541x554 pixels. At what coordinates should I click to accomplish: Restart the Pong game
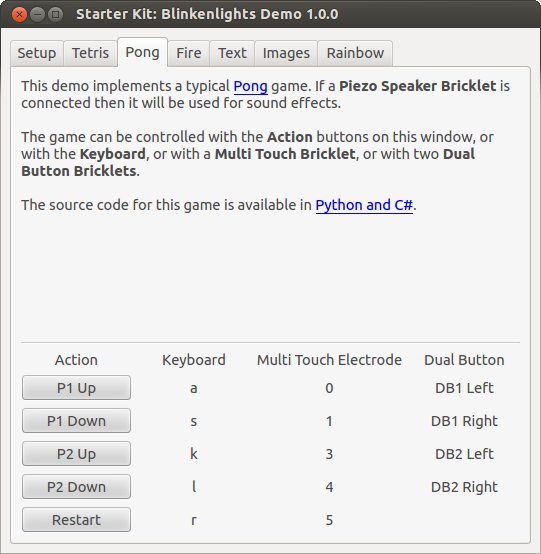pos(76,520)
